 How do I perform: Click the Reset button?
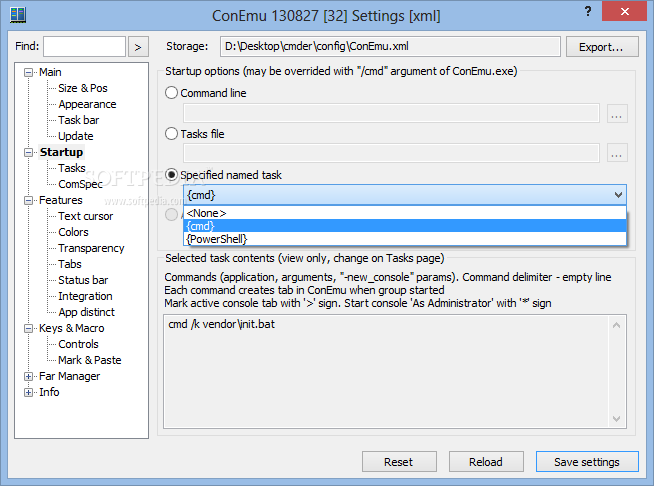[x=399, y=462]
